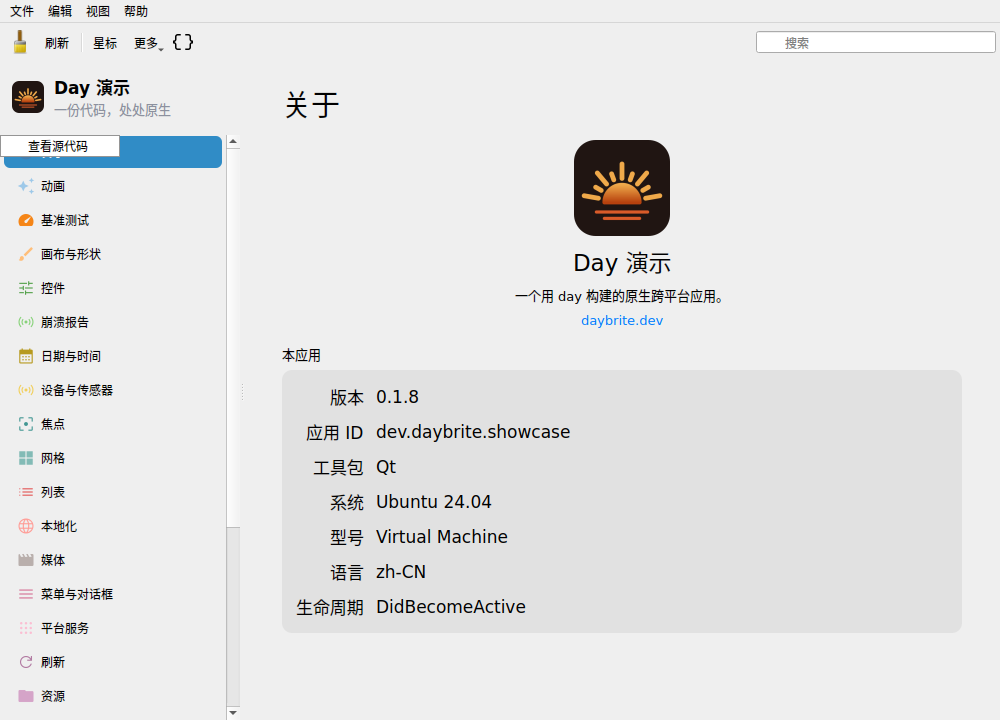
Task: Click the 本地化 globe icon
Action: point(26,526)
